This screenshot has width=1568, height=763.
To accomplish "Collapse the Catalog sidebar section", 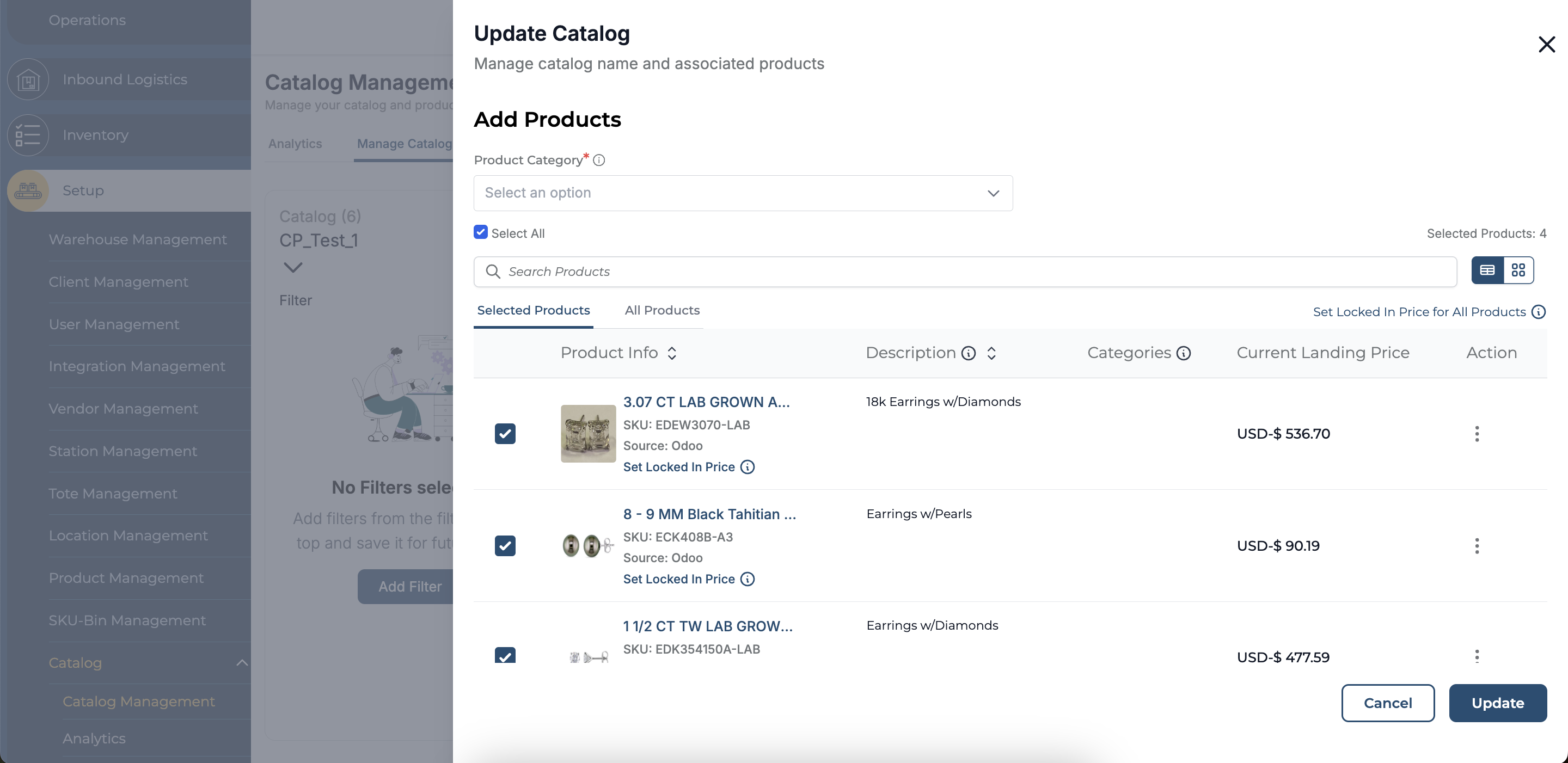I will 242,663.
